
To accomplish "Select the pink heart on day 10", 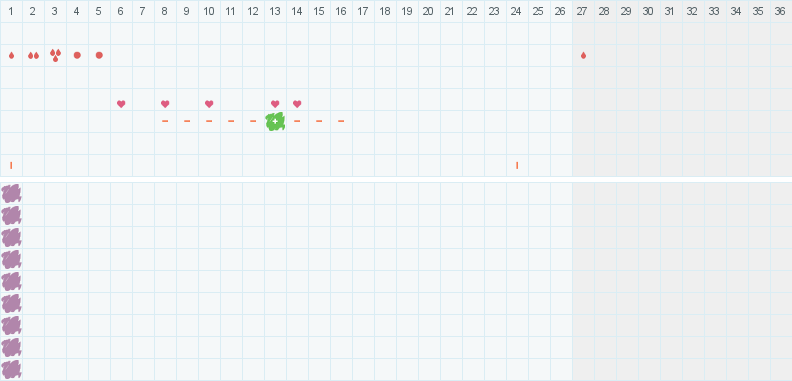I will coord(209,104).
